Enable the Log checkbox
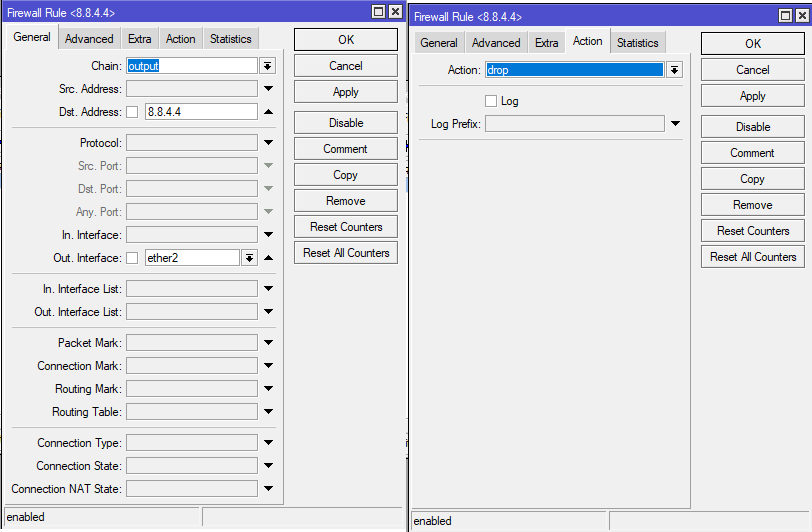Viewport: 812px width, 532px height. (x=491, y=101)
